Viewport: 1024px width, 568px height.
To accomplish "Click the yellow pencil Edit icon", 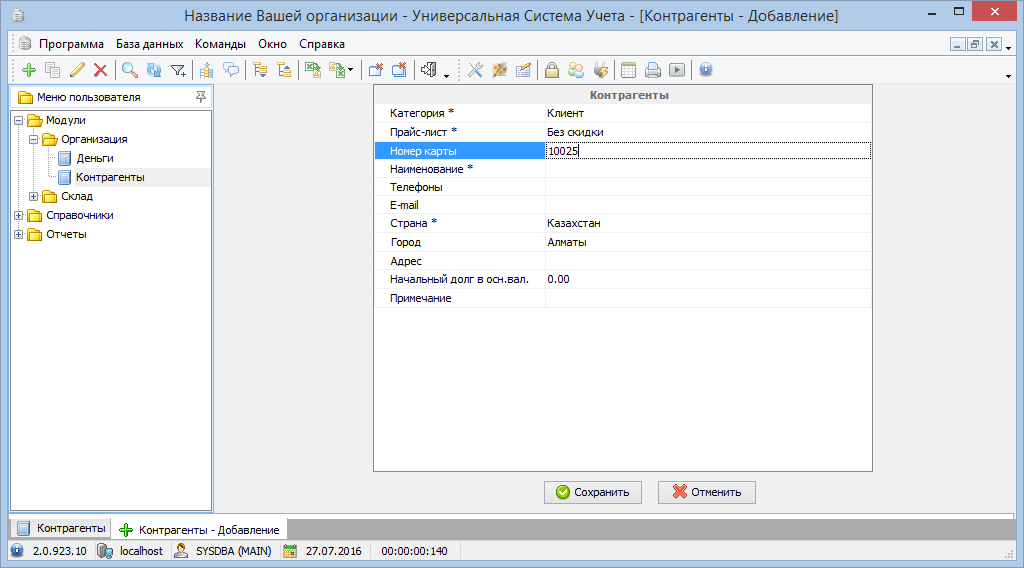I will (x=77, y=70).
